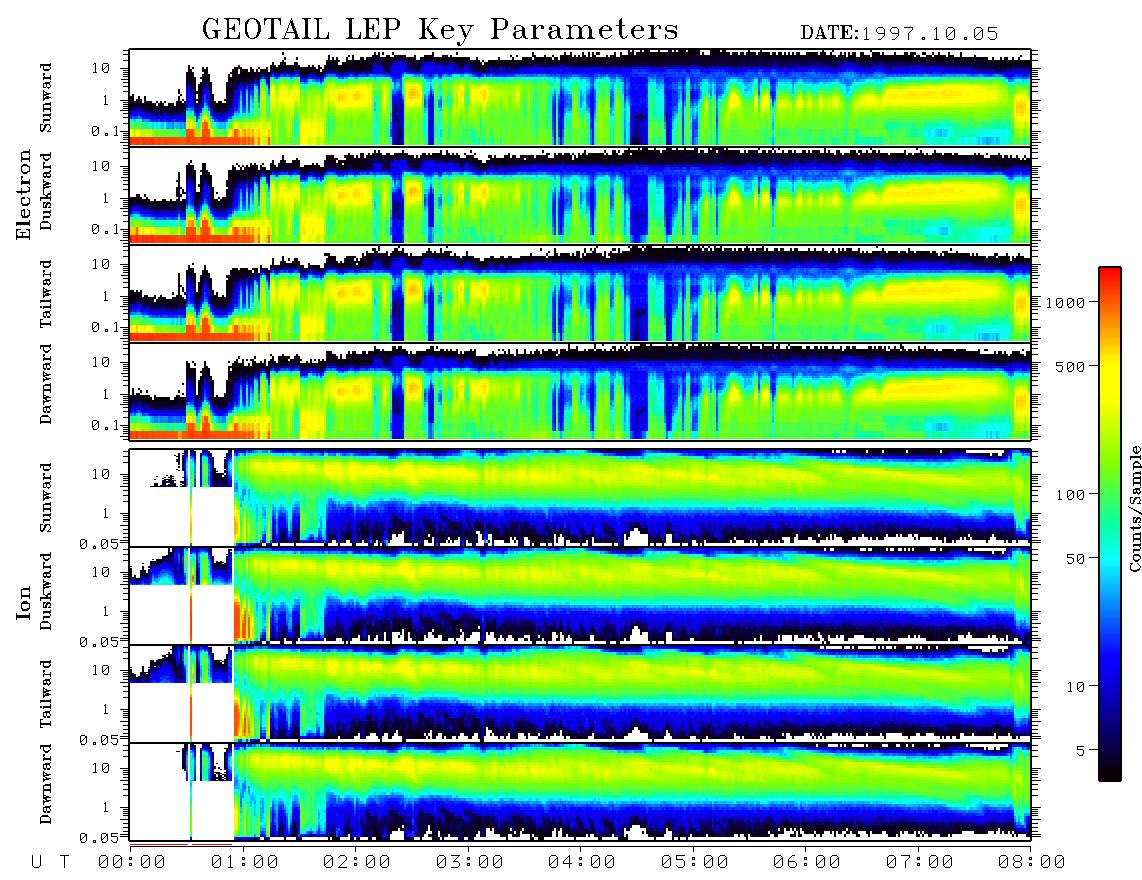
Task: Select the Electron Duskward panel label
Action: point(46,191)
